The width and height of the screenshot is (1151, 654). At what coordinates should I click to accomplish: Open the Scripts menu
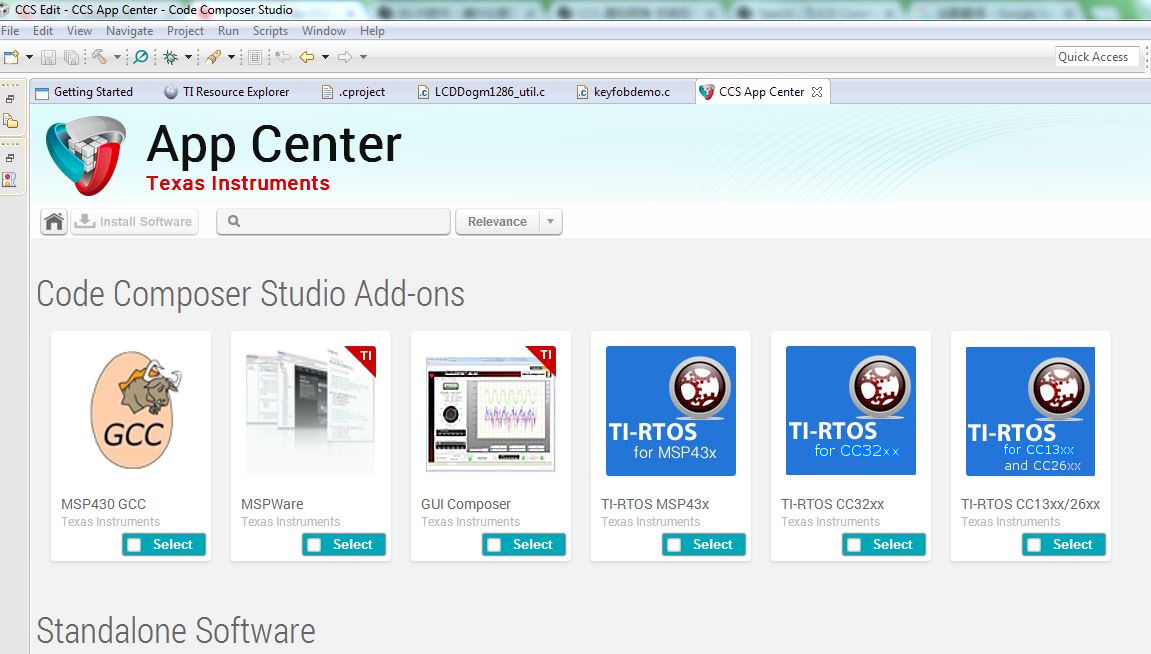(270, 31)
